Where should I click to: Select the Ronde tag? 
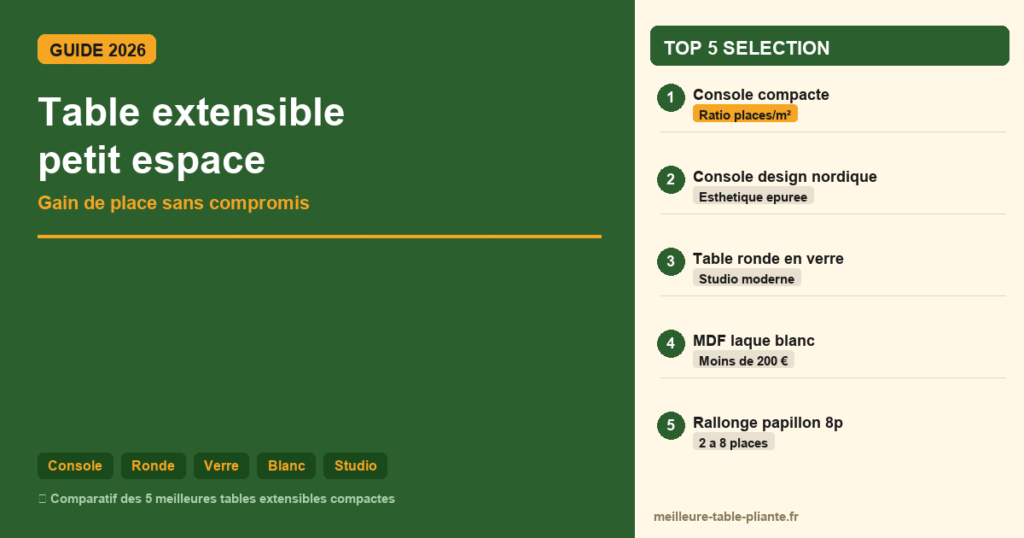point(153,466)
